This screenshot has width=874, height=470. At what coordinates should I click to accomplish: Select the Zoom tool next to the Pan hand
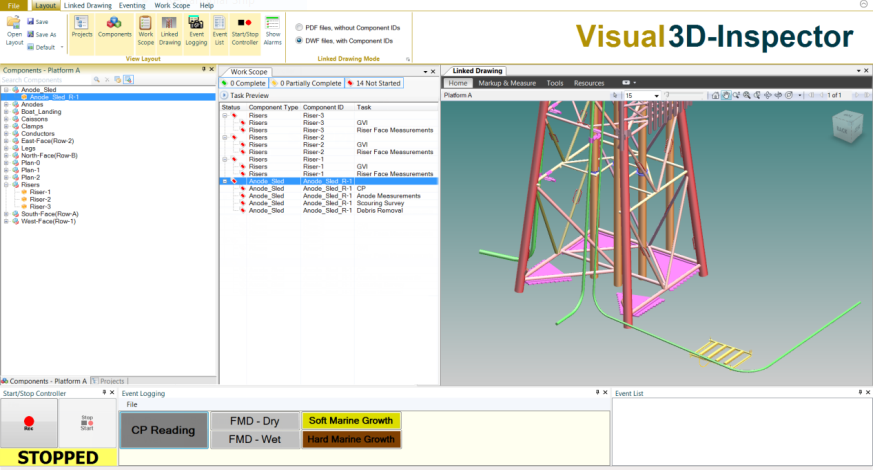pos(736,95)
